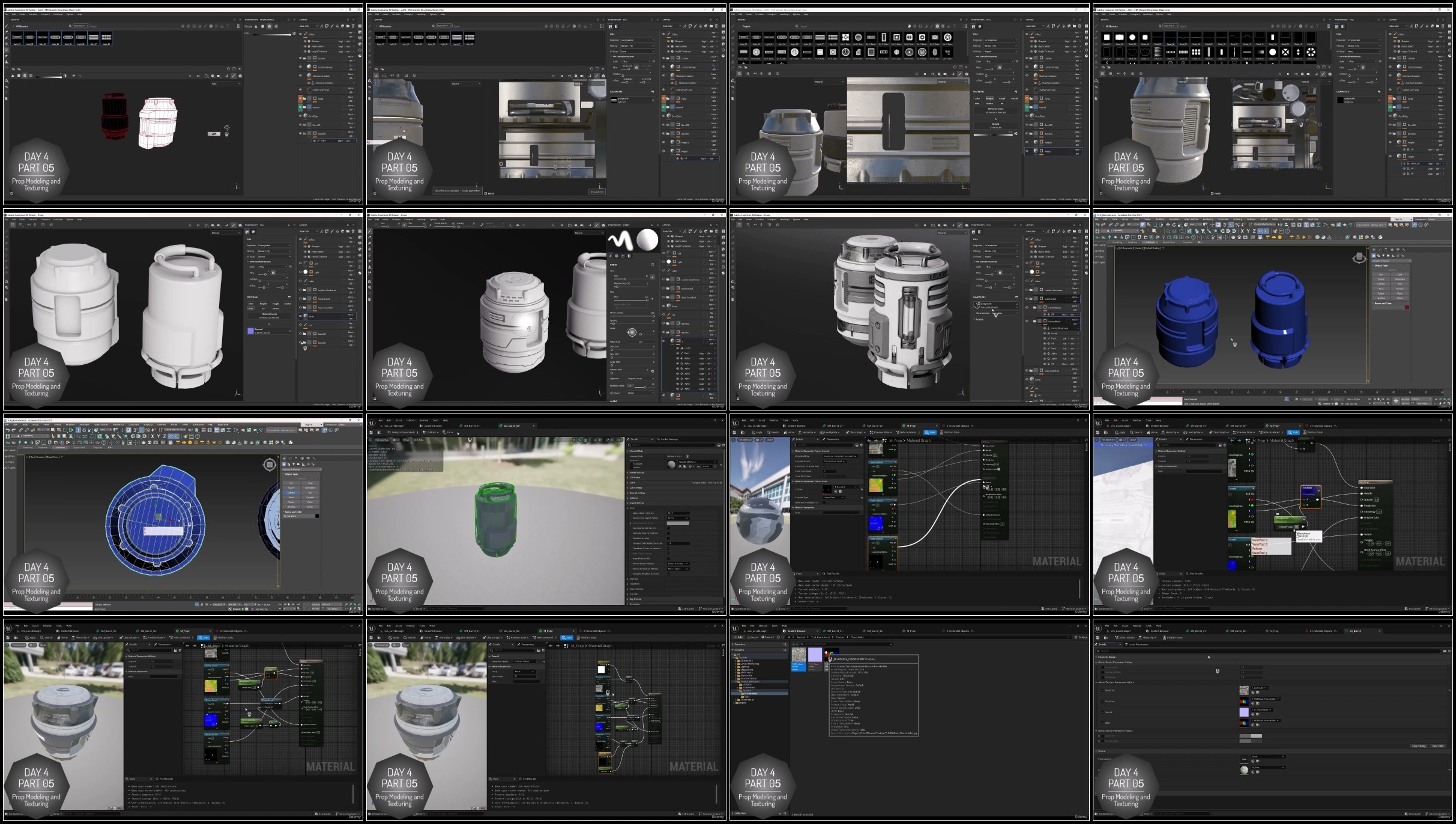
Task: Select the brush stroke preview in the Painter brush frame
Action: (x=620, y=240)
